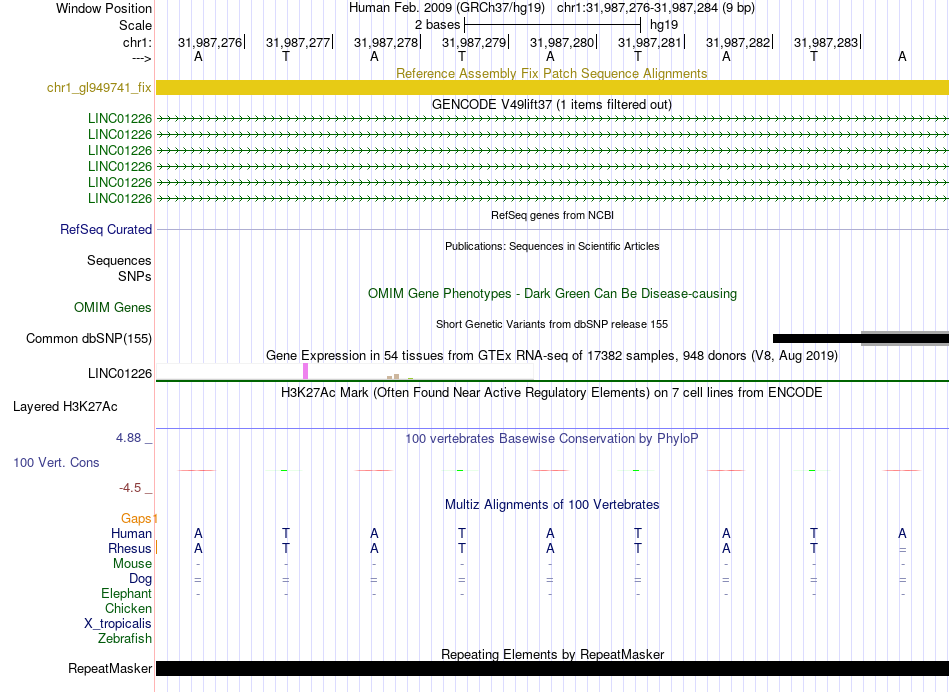
Task: Click the -4.5 conservation scale value
Action: (x=130, y=488)
